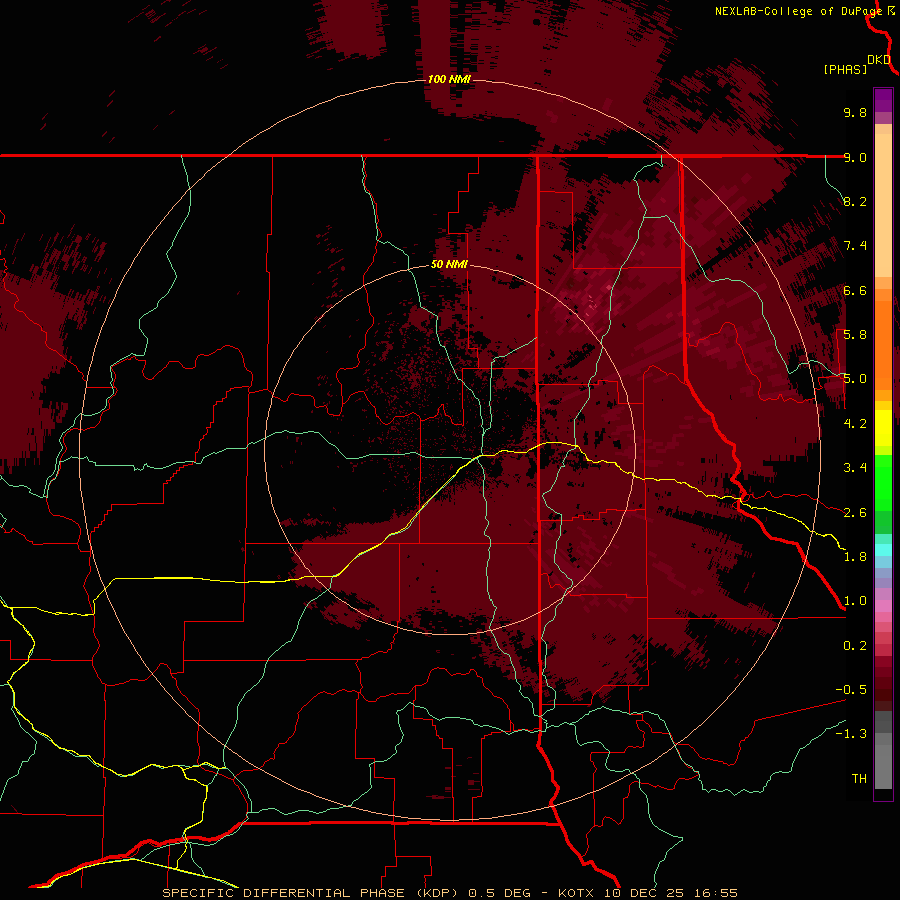Click the DKD label above the legend

click(x=879, y=60)
